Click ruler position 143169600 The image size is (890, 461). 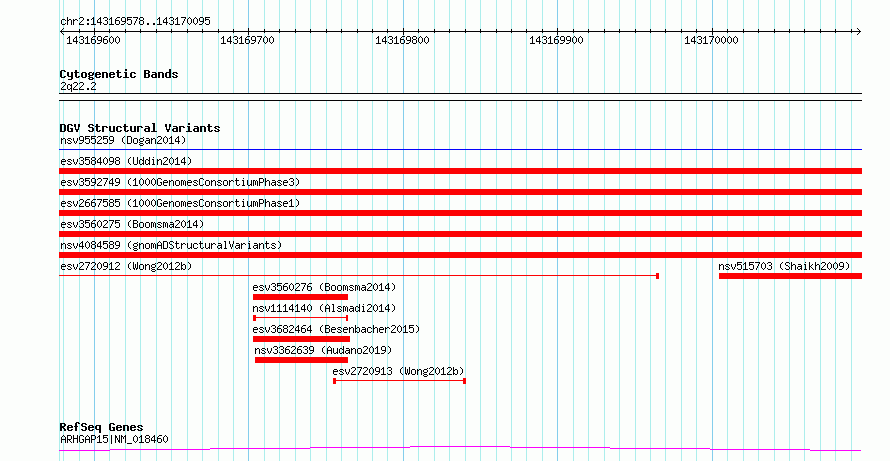(93, 40)
